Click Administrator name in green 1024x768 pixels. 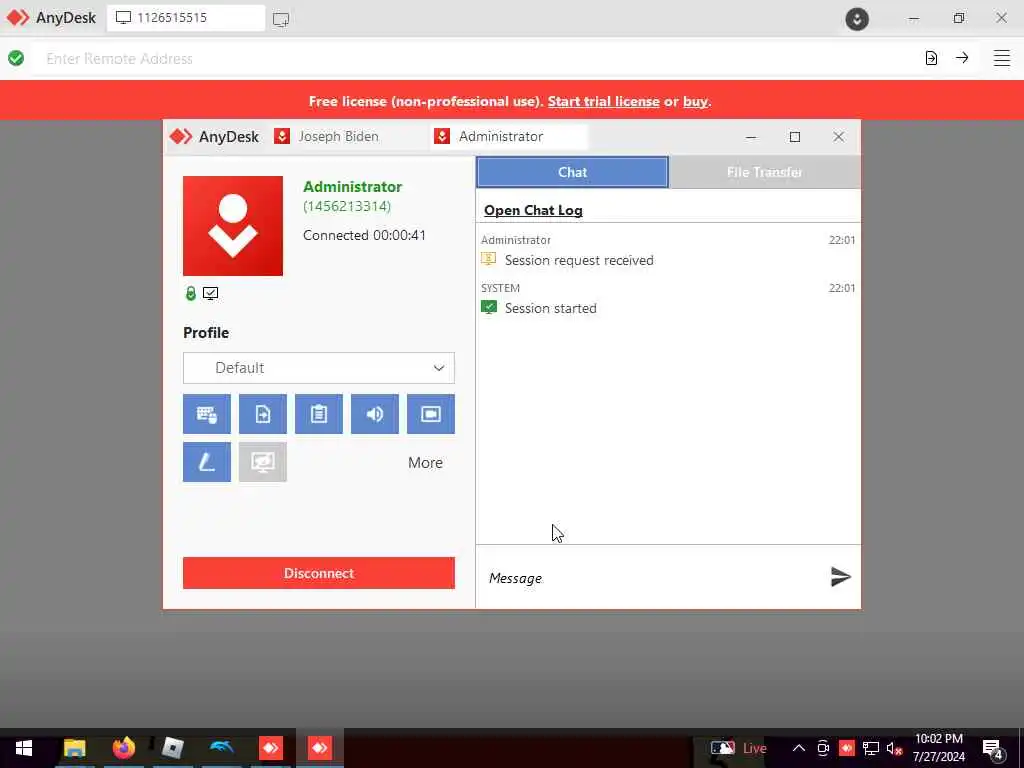353,187
